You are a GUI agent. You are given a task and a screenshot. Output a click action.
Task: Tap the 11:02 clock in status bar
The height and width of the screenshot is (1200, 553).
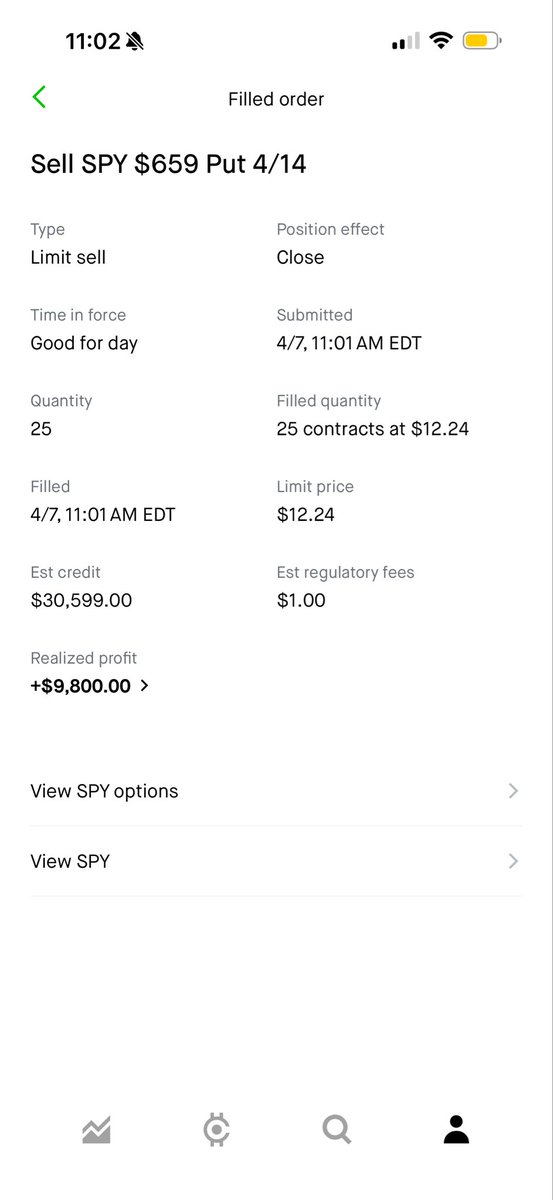point(92,41)
